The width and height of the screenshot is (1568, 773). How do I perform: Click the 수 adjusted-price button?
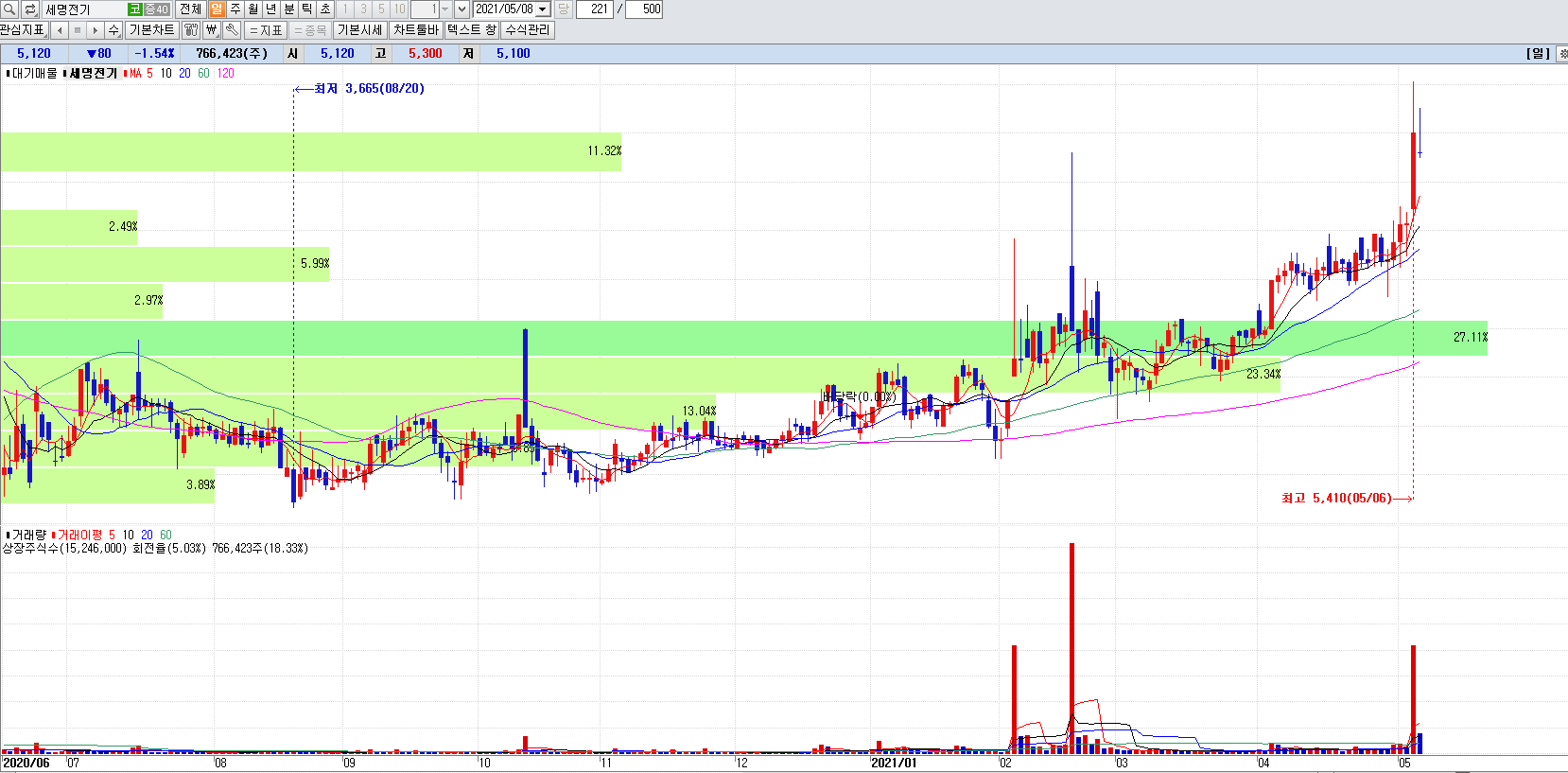(113, 30)
